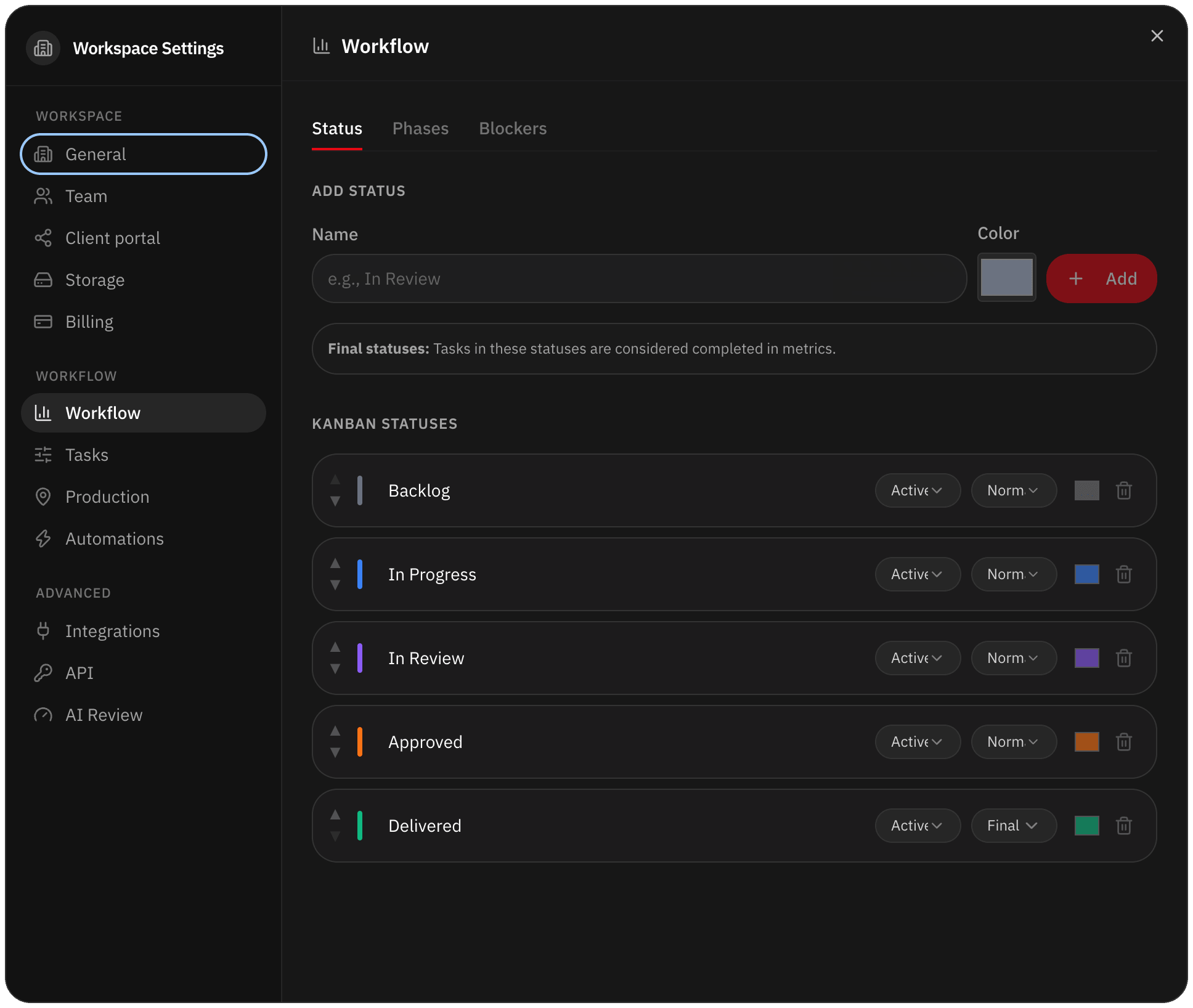Screen dimensions: 1193x1008
Task: Move the In Progress status up
Action: 335,563
